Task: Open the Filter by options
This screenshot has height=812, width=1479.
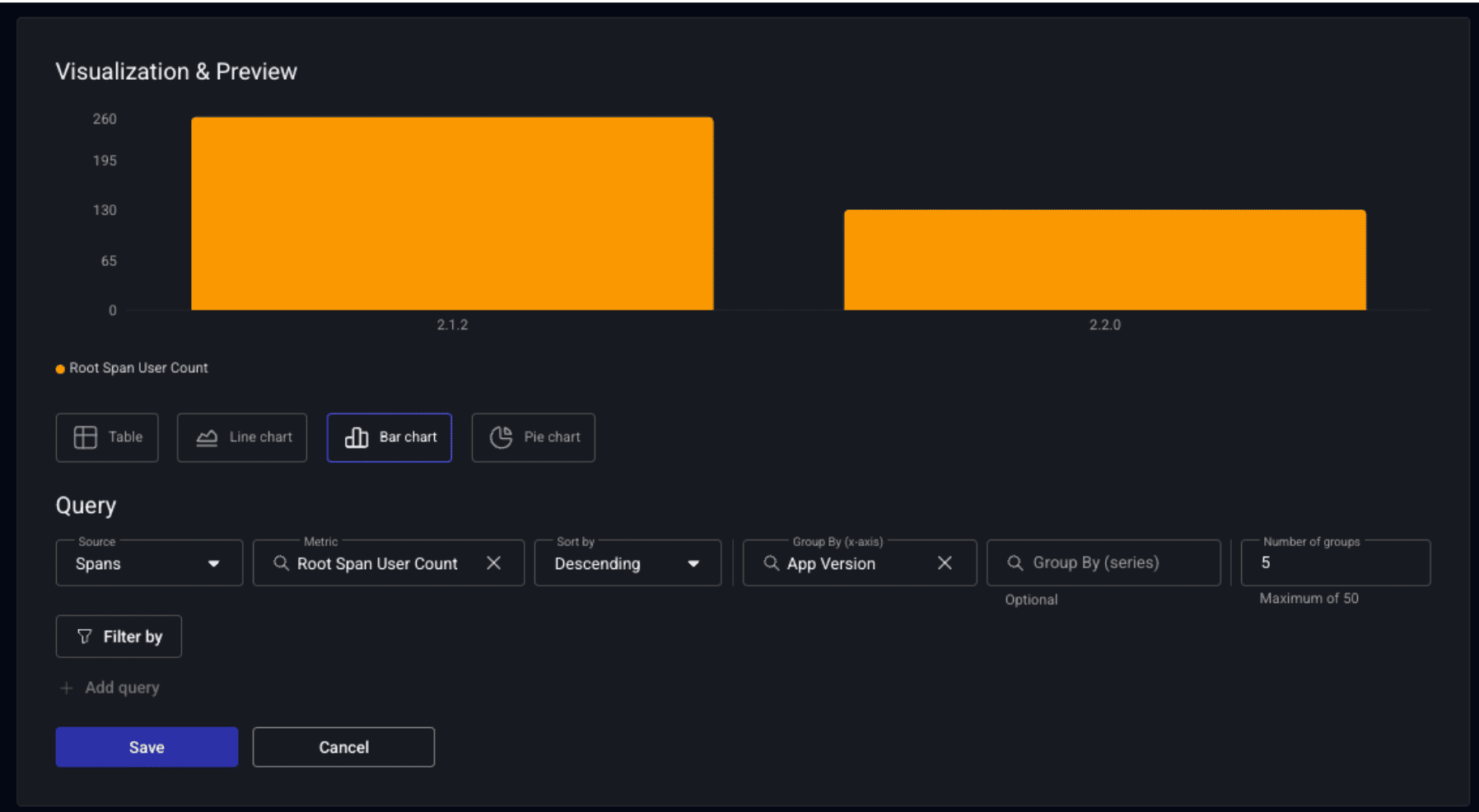Action: pos(119,637)
